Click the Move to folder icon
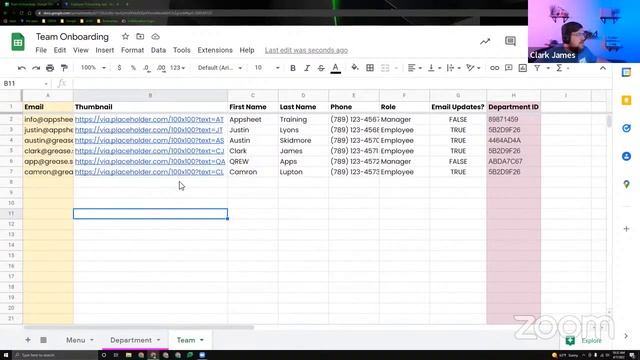Screen dimensions: 640x360 pyautogui.click(x=140, y=36)
